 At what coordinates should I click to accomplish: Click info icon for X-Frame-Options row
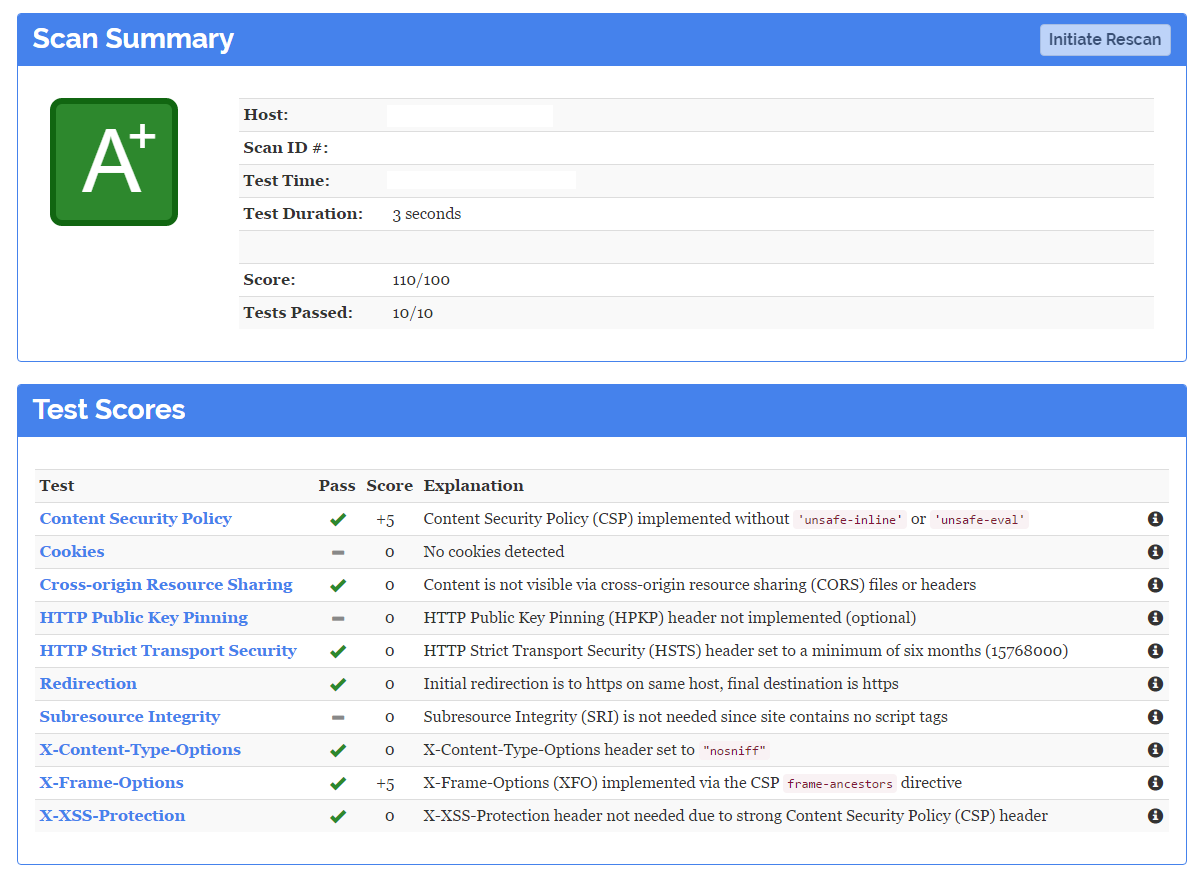(1155, 782)
